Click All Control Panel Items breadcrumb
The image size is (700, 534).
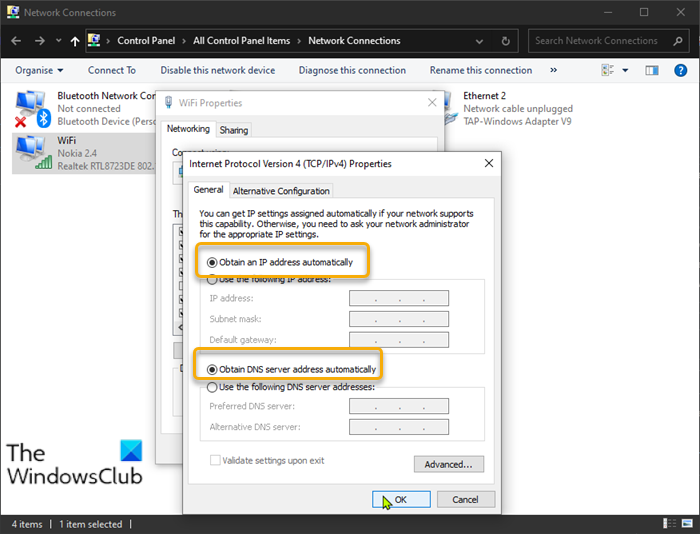pos(242,41)
